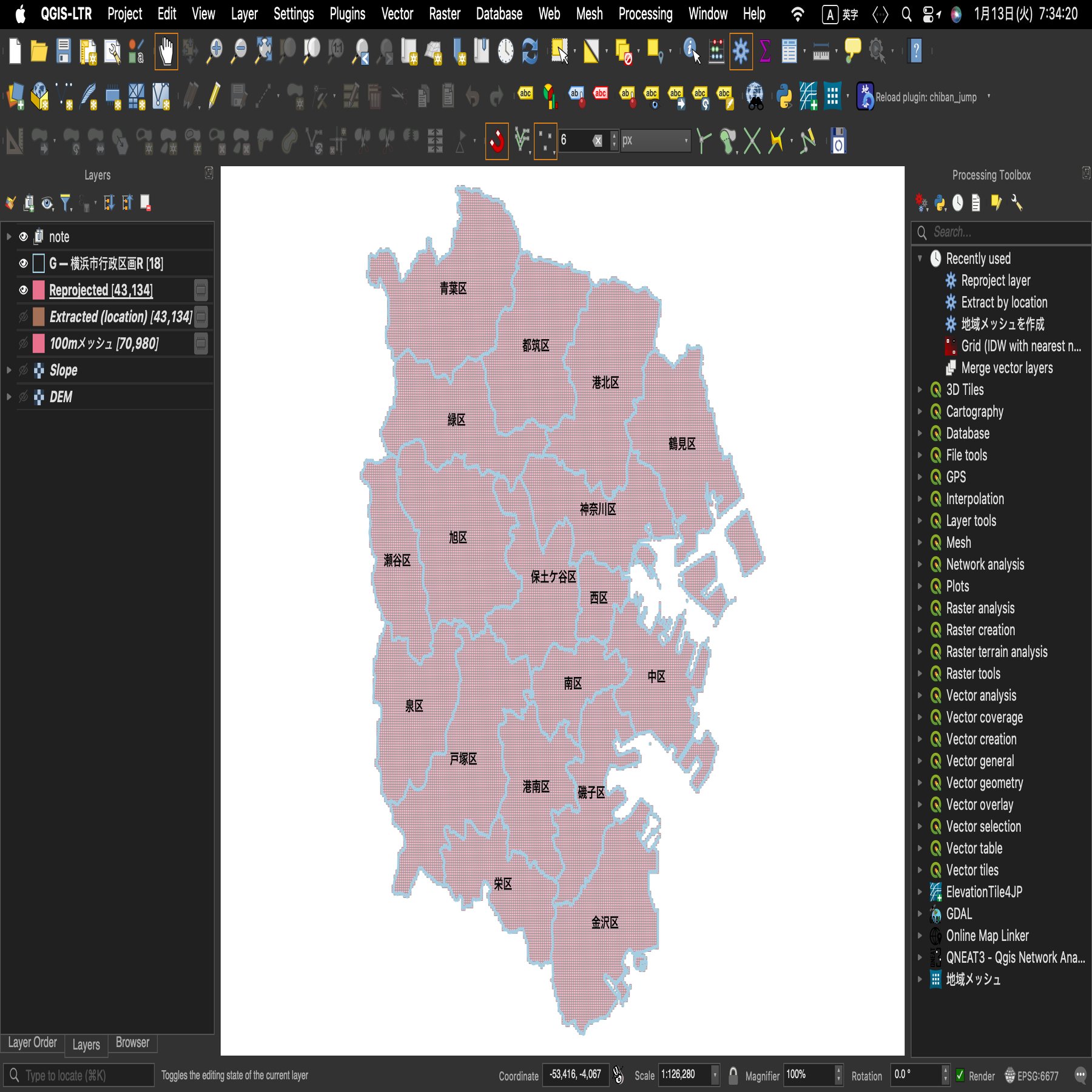1092x1092 pixels.
Task: Run the Extract by location algorithm
Action: pos(1004,302)
